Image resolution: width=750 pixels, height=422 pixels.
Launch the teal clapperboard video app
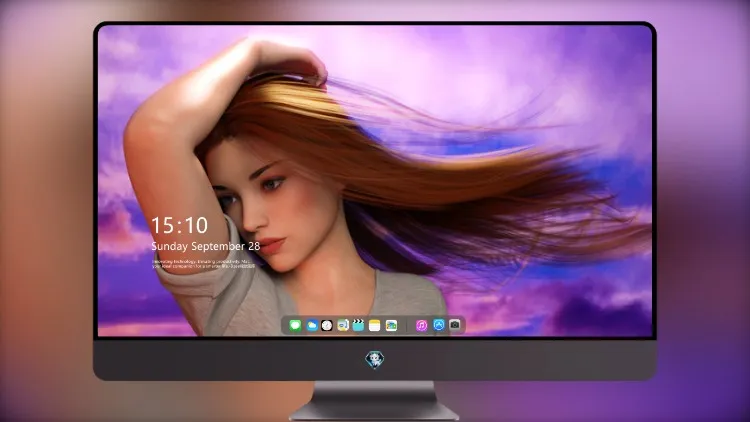pos(358,325)
